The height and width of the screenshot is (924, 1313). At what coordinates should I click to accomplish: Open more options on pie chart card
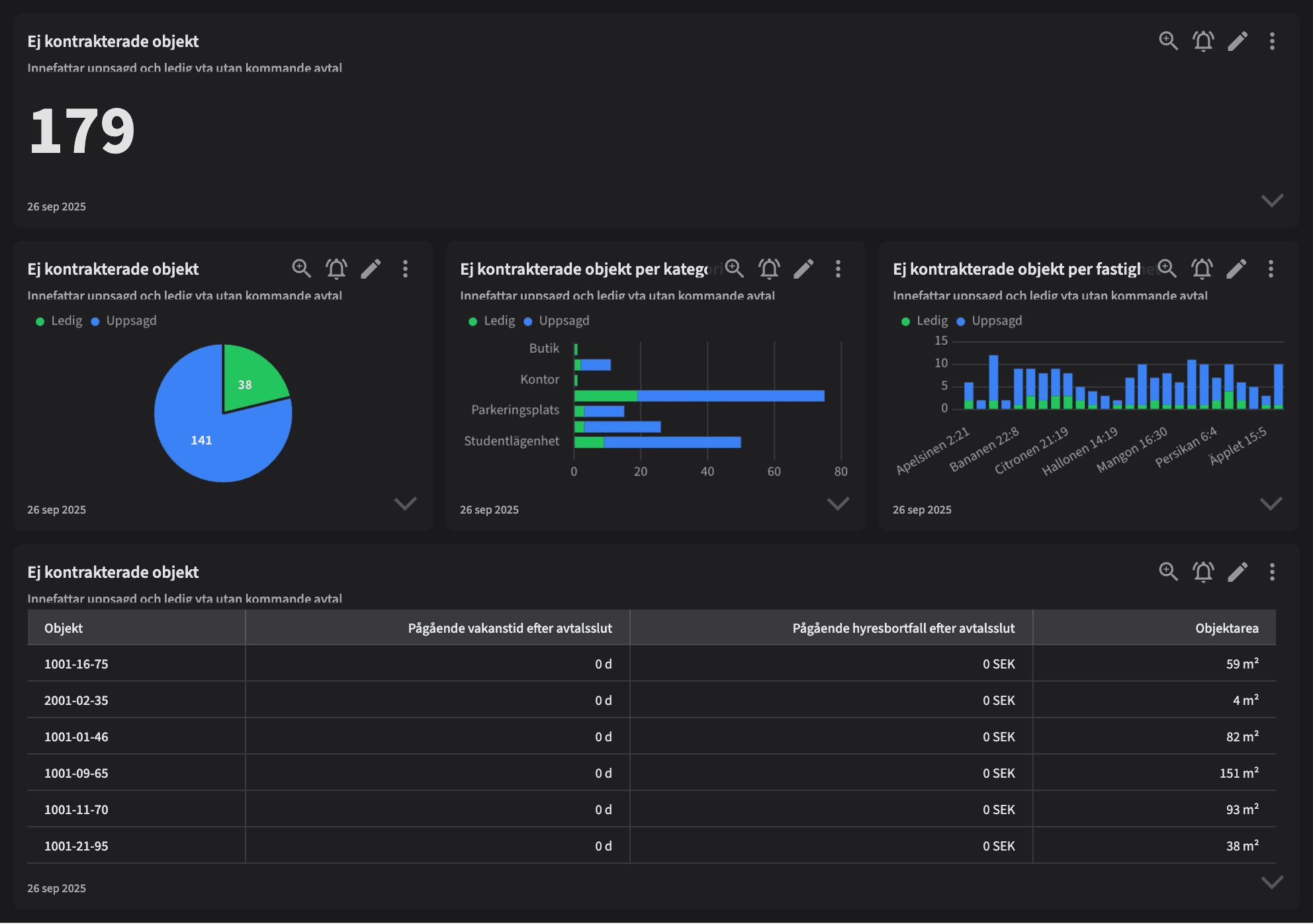click(405, 269)
